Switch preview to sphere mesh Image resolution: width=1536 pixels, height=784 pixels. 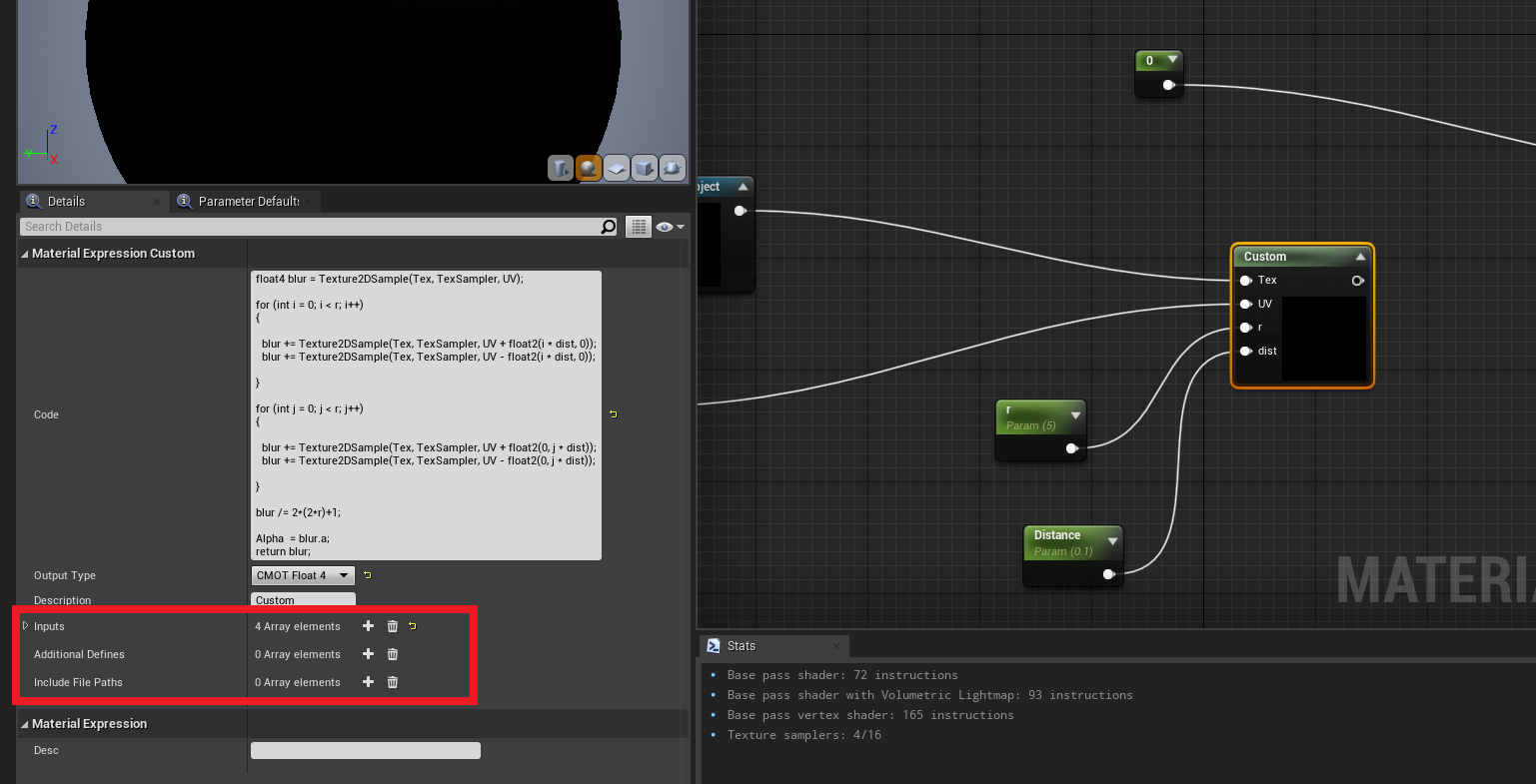(x=589, y=168)
